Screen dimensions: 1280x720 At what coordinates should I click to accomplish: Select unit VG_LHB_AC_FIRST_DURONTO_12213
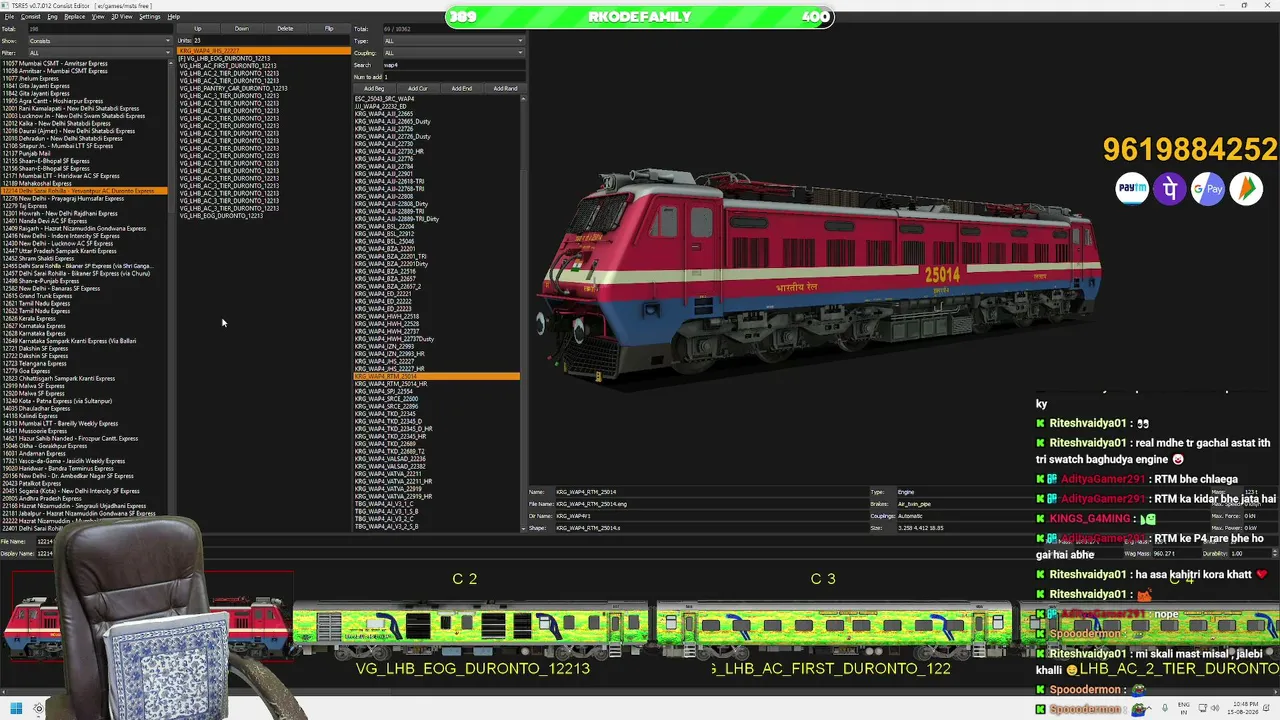pos(264,66)
